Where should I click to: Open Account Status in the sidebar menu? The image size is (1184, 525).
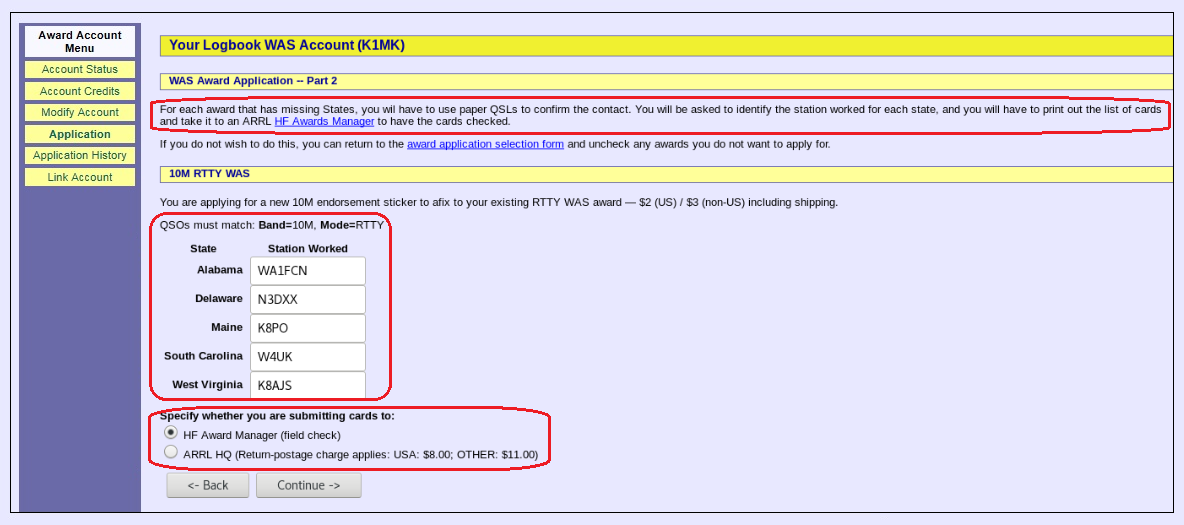[x=80, y=70]
